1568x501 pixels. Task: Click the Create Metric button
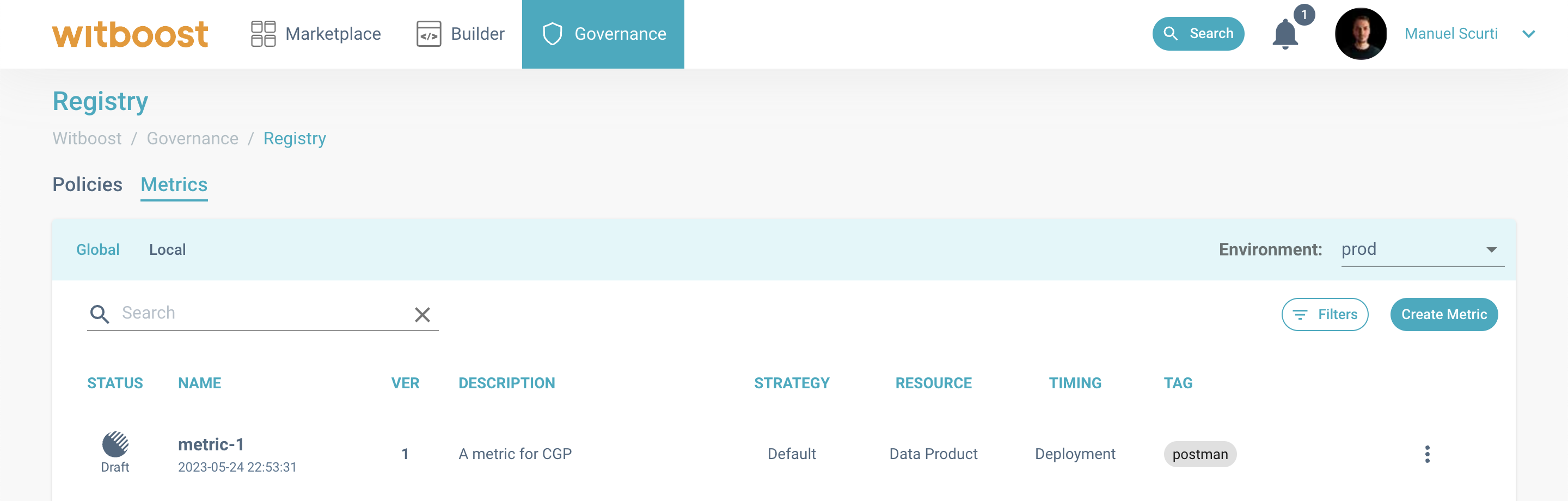(1444, 315)
